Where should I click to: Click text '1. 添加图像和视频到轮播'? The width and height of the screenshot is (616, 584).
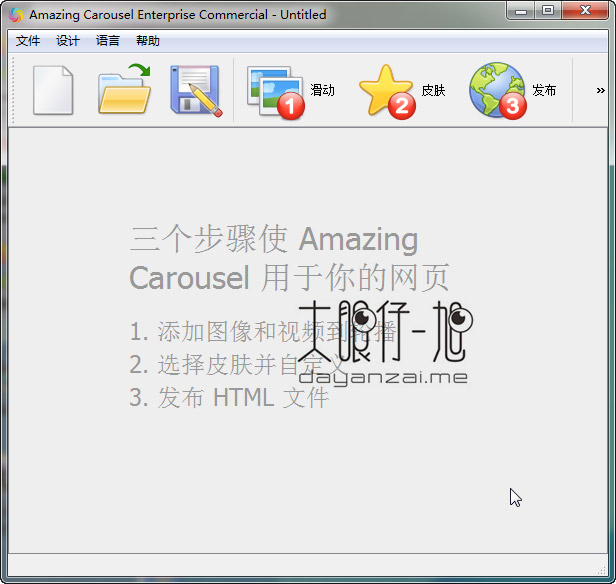pyautogui.click(x=263, y=332)
